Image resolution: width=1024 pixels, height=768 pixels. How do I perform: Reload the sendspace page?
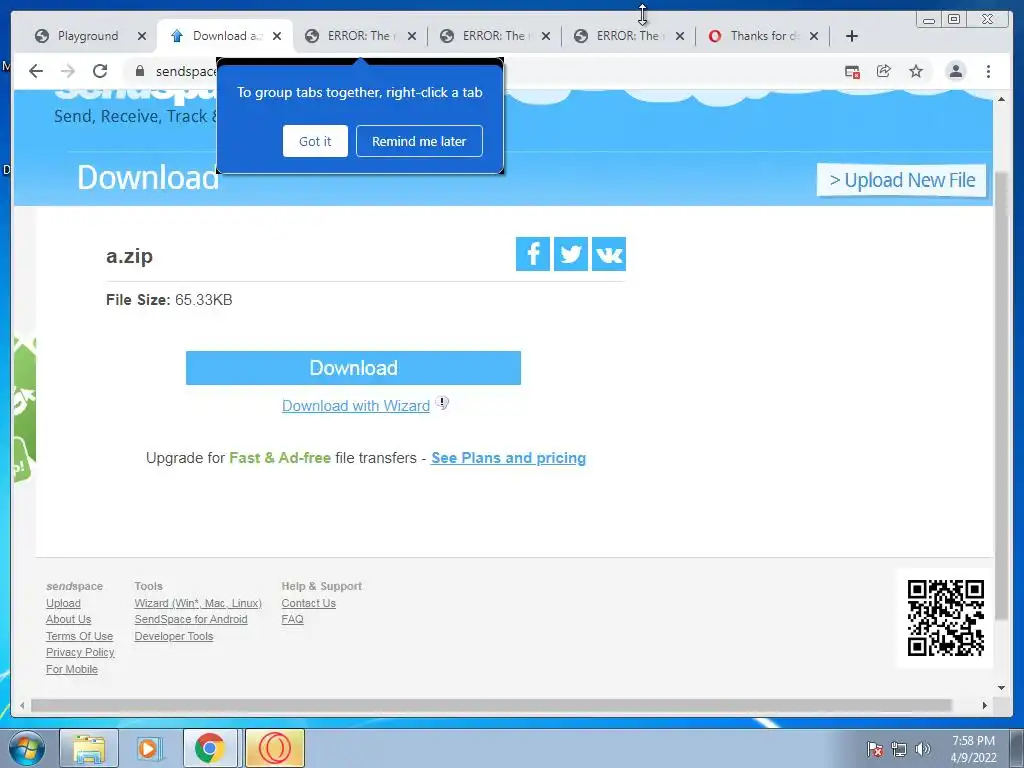(100, 71)
